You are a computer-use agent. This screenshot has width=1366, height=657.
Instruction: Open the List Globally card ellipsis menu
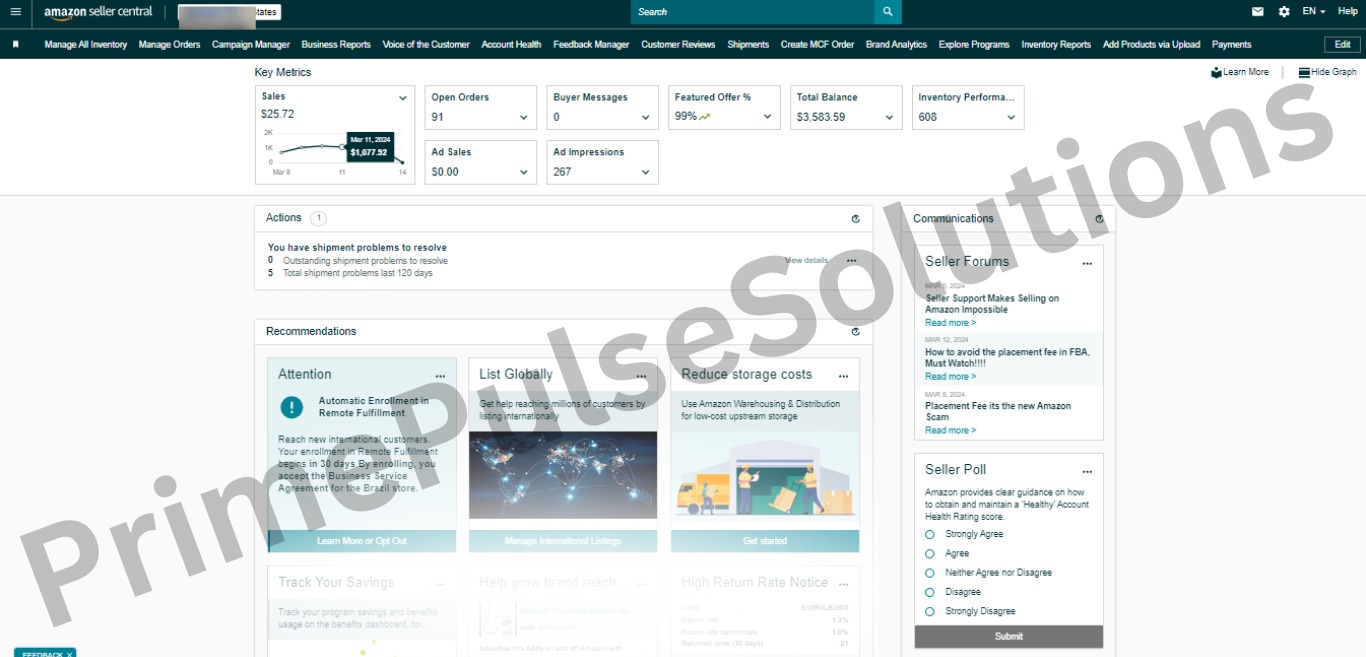point(641,377)
